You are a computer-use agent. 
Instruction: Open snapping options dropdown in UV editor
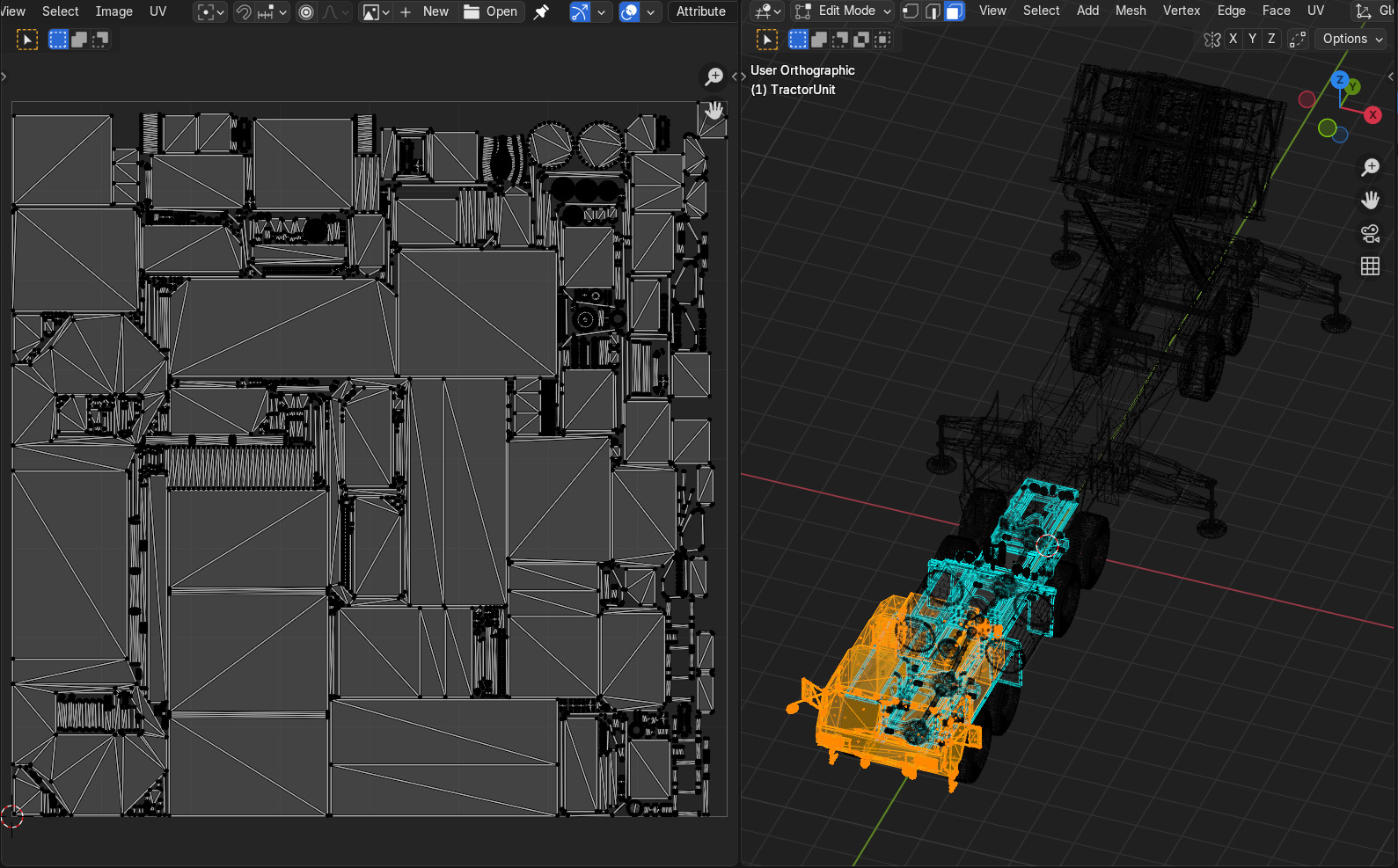tap(271, 11)
